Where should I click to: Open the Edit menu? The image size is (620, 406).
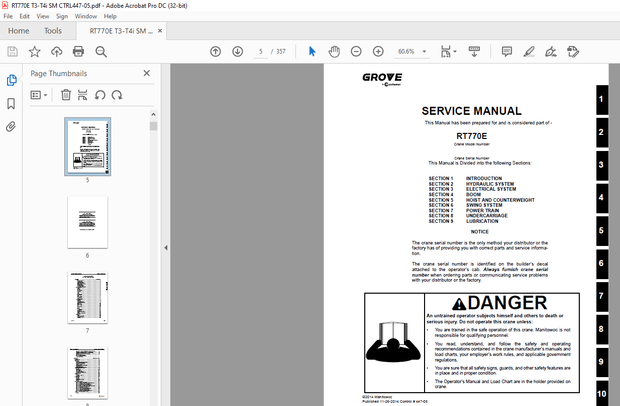pyautogui.click(x=25, y=16)
